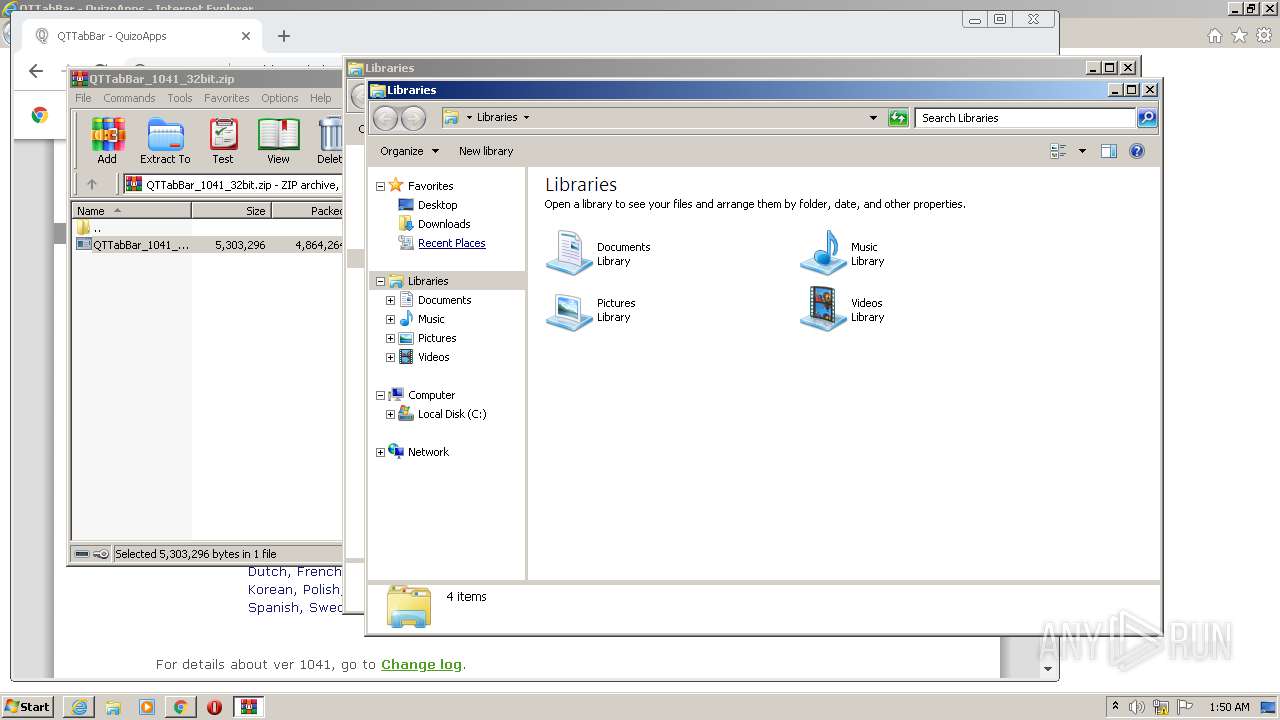Collapse the Computer tree node
Viewport: 1280px width, 720px height.
tap(380, 395)
